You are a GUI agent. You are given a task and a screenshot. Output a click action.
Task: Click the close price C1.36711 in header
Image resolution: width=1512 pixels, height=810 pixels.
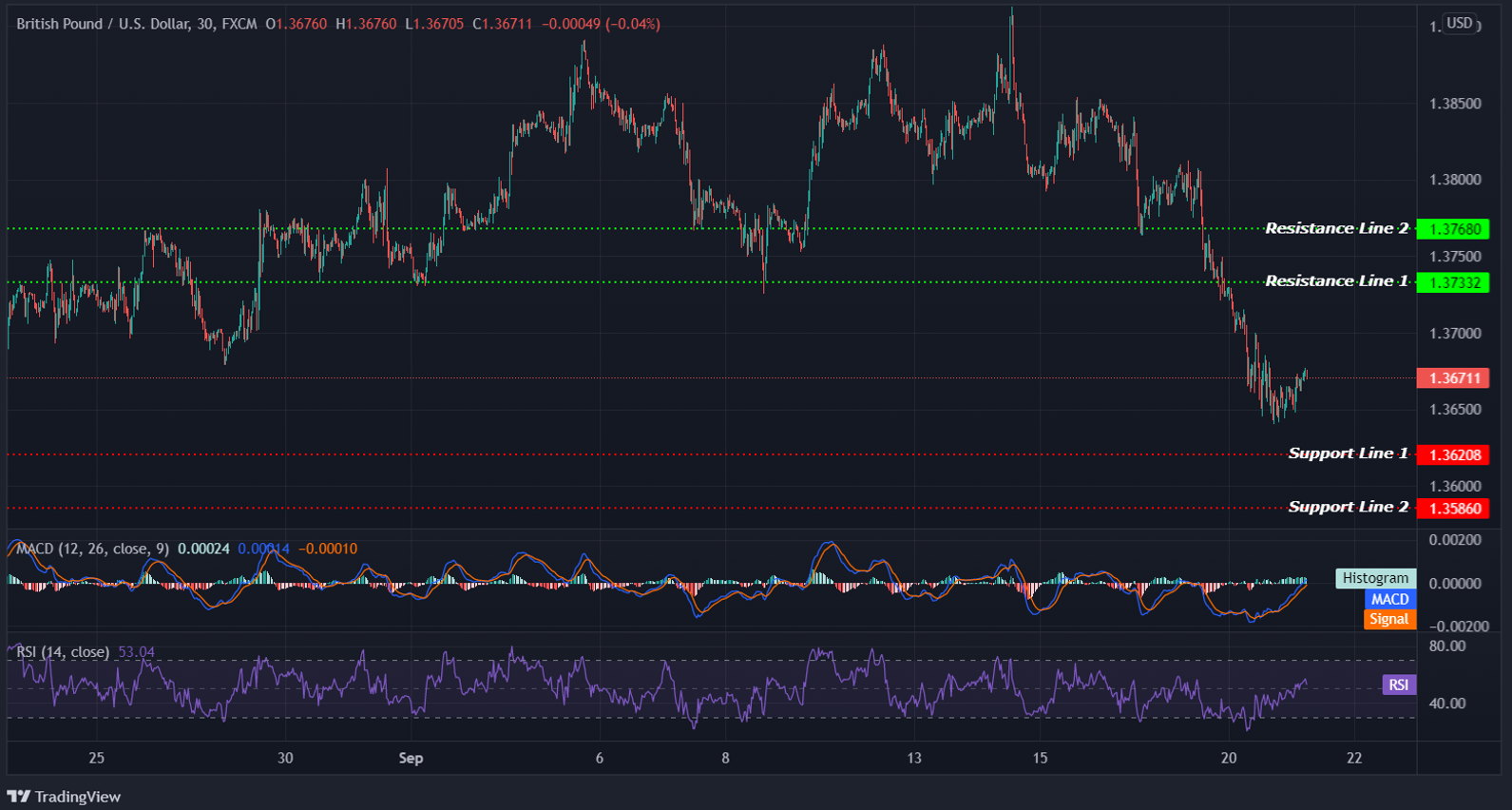click(503, 24)
